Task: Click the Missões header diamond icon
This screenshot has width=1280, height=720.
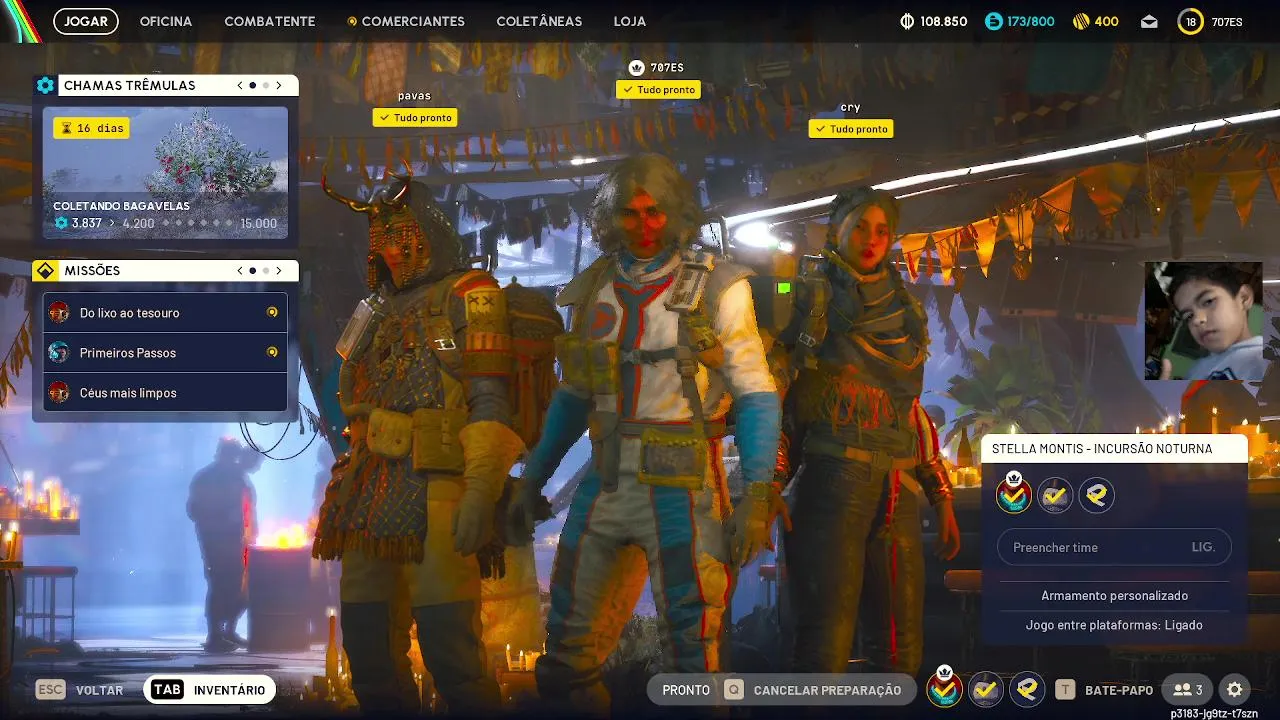Action: [45, 270]
